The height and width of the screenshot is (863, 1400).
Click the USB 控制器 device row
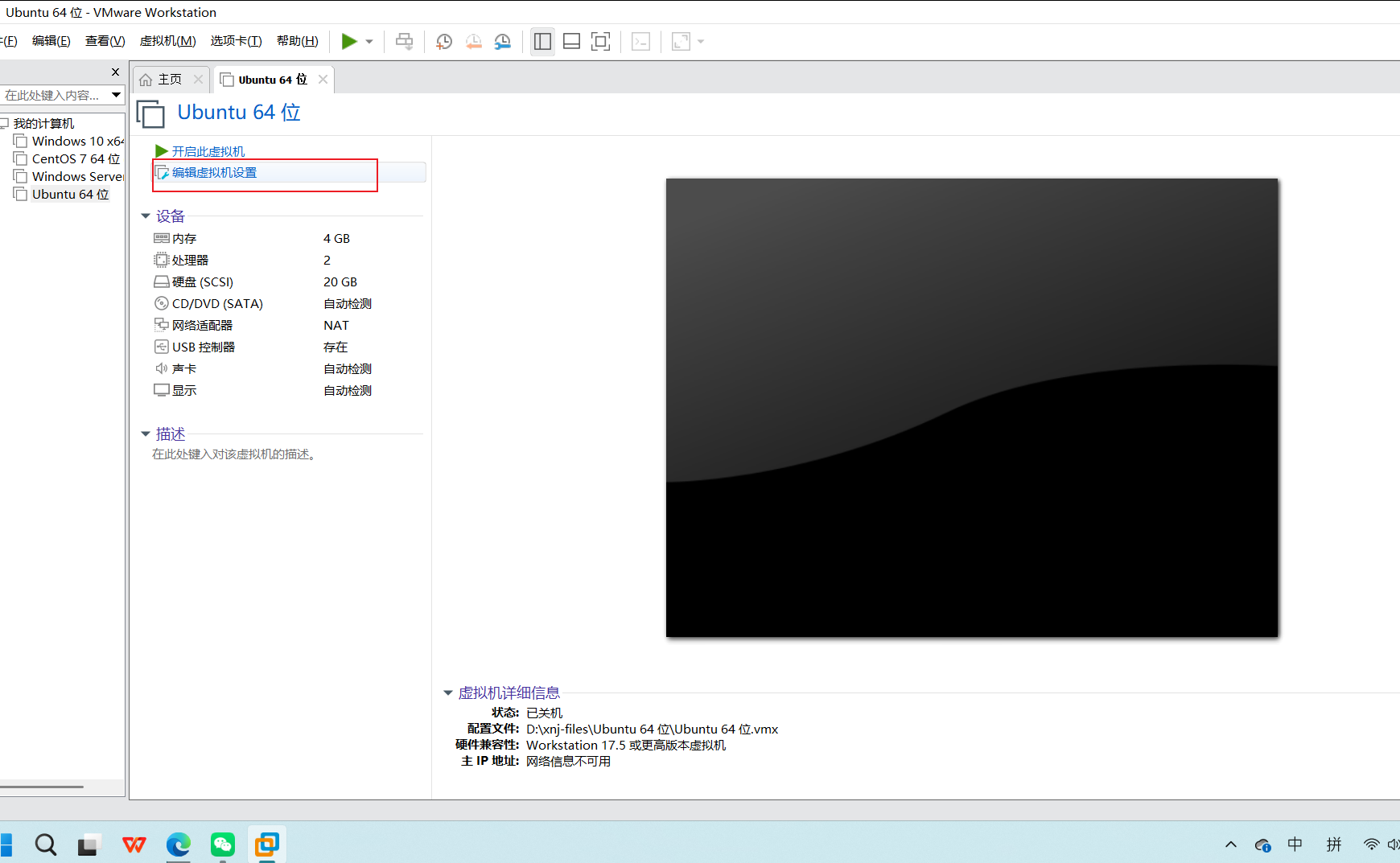point(286,347)
